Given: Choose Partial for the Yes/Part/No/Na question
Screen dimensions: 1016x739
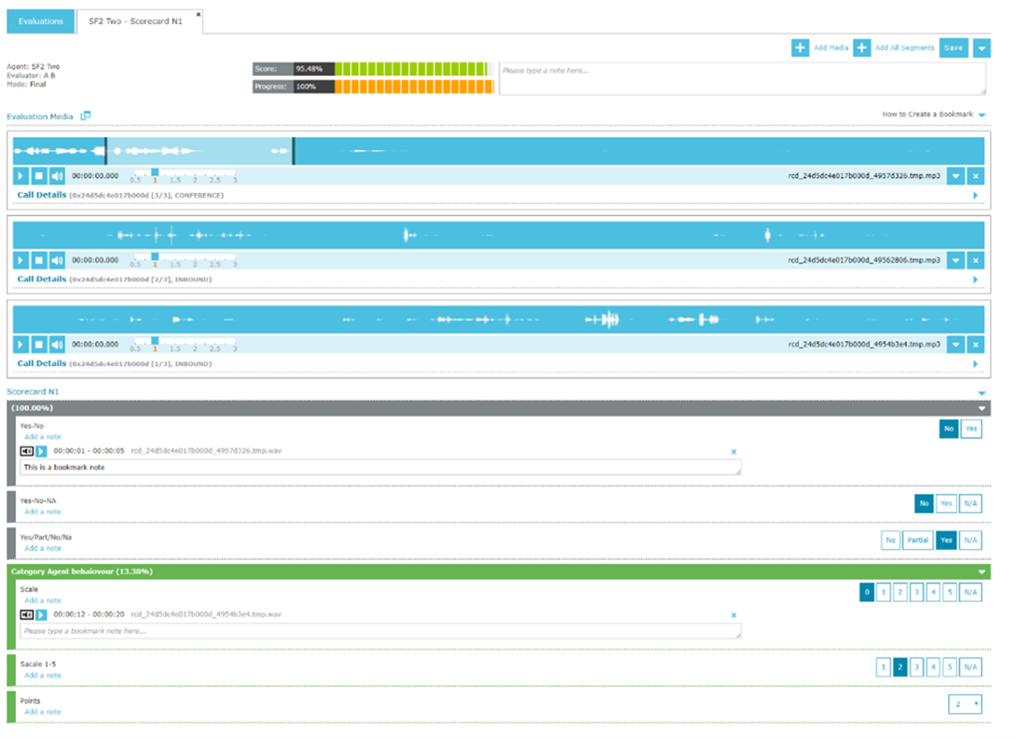Looking at the screenshot, I should (918, 539).
